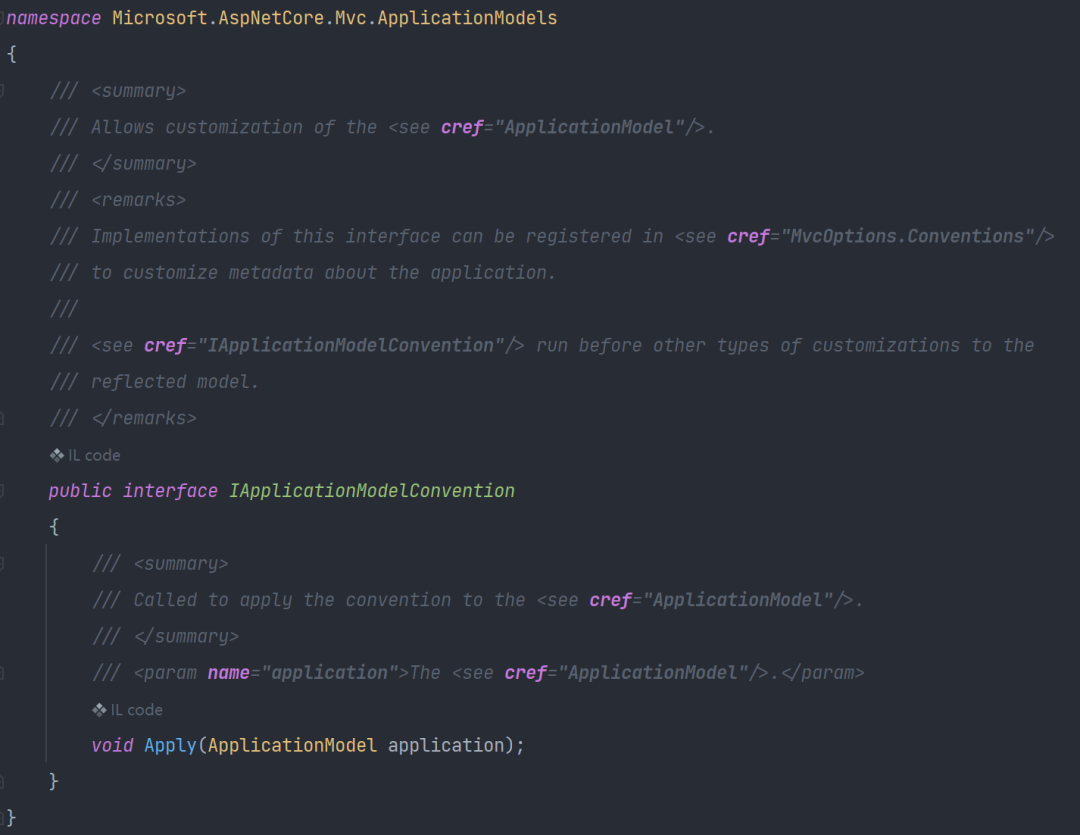Click "ApplicationModel" cref in the param line
Viewport: 1080px width, 835px height.
click(x=653, y=672)
